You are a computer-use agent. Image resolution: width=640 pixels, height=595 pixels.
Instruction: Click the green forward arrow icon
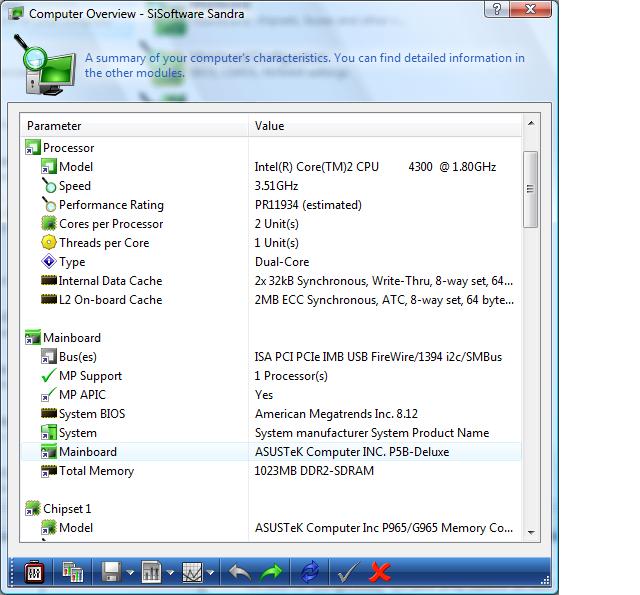pyautogui.click(x=271, y=572)
